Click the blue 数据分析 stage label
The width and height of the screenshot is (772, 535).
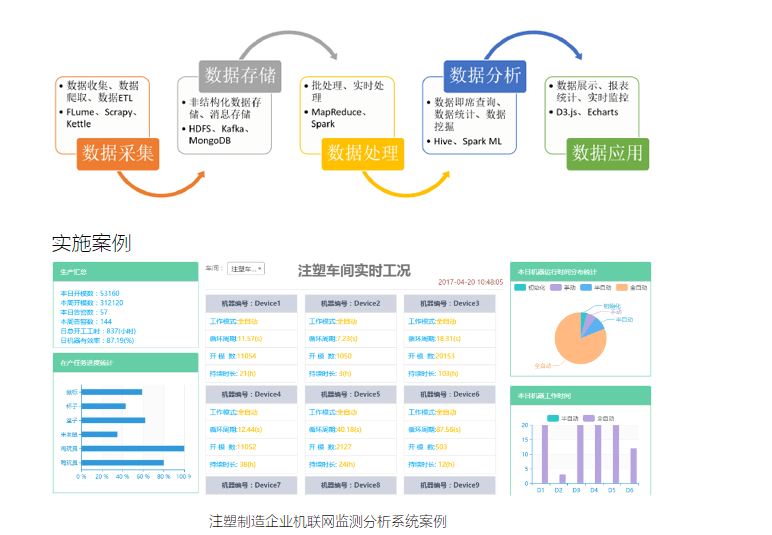tap(485, 75)
